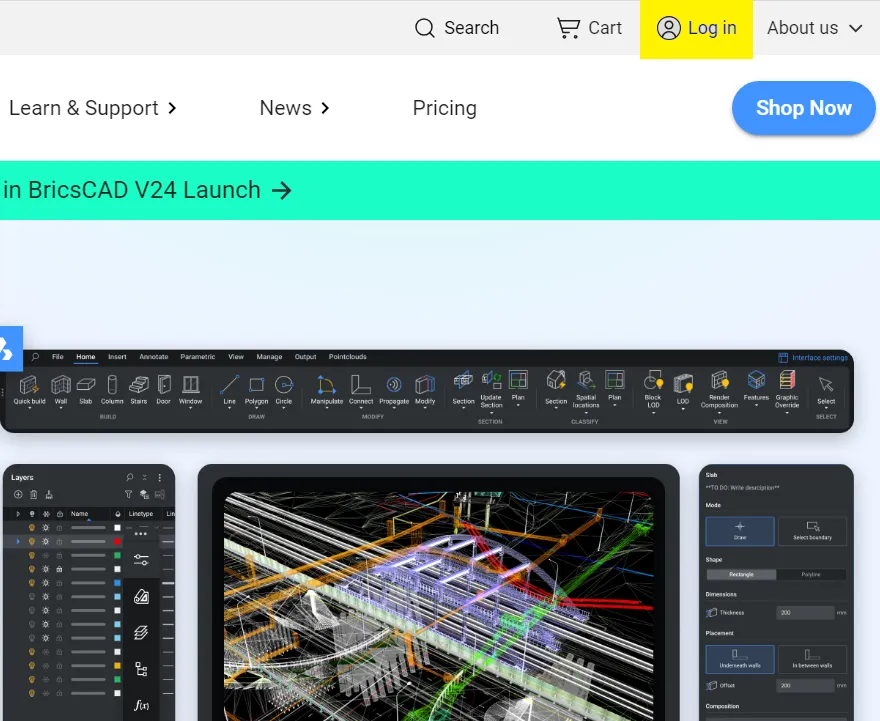Switch to the Insert ribbon tab
880x721 pixels.
[117, 357]
